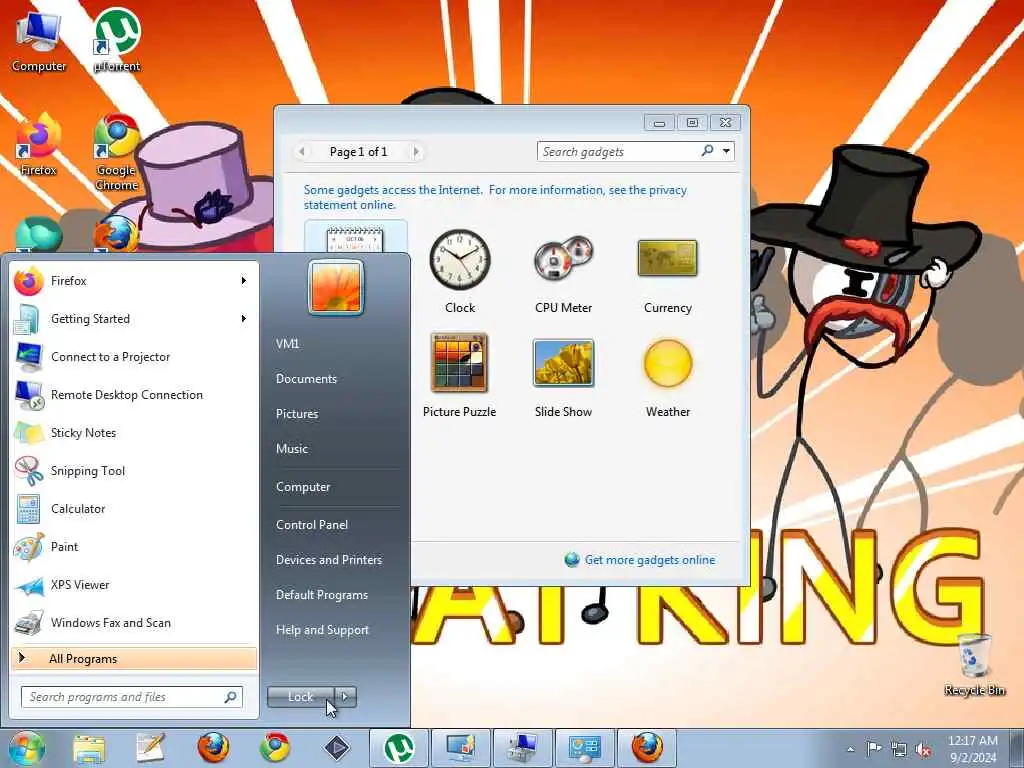This screenshot has width=1024, height=768.
Task: Select the Google Chrome desktop shortcut
Action: pyautogui.click(x=117, y=153)
